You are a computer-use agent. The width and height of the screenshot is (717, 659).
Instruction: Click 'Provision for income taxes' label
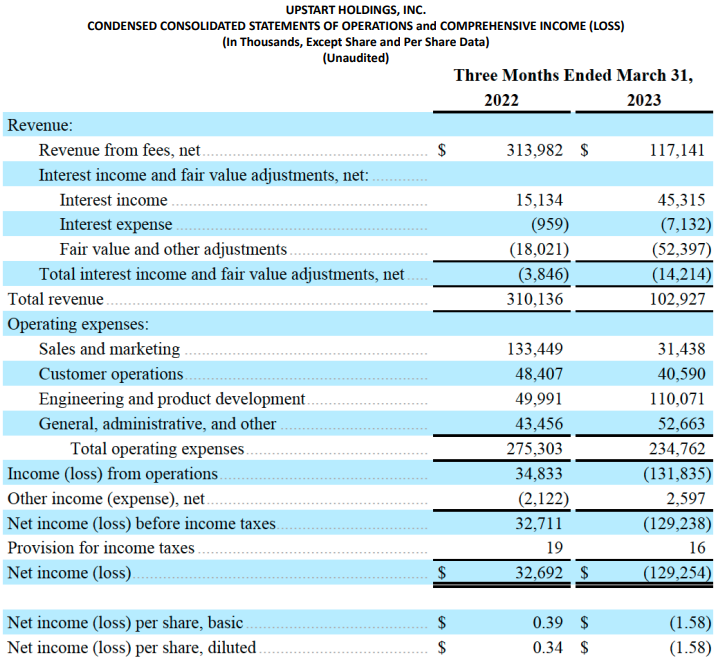[101, 548]
